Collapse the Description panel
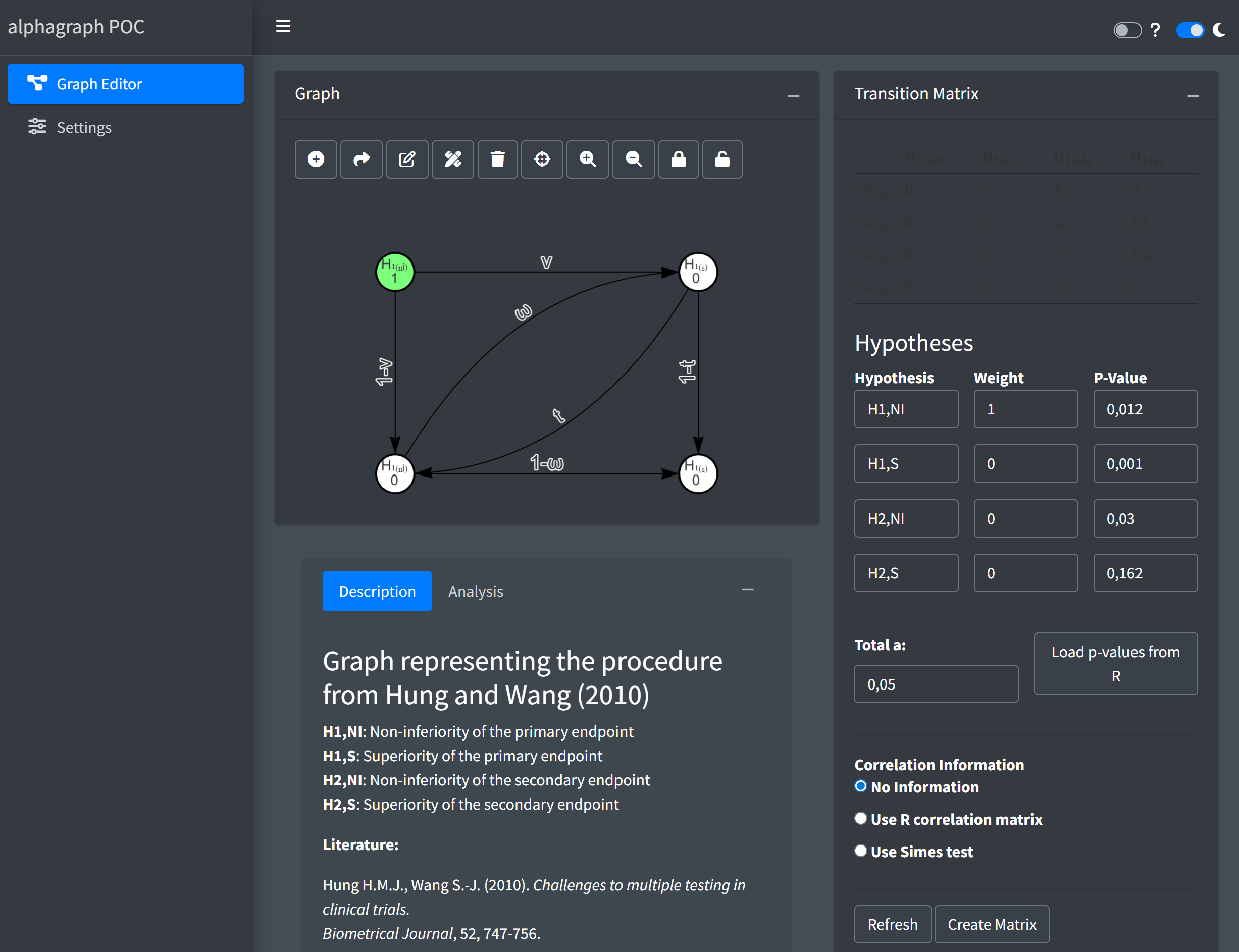Viewport: 1239px width, 952px height. 748,590
